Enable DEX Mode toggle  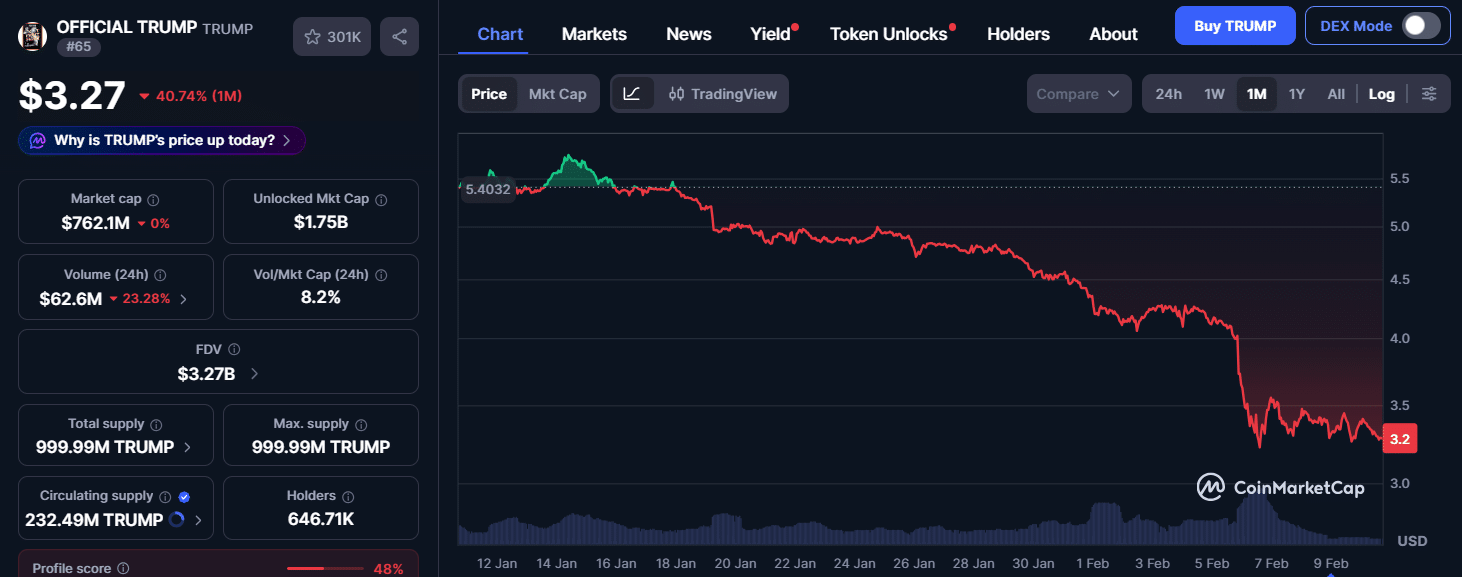(1421, 25)
